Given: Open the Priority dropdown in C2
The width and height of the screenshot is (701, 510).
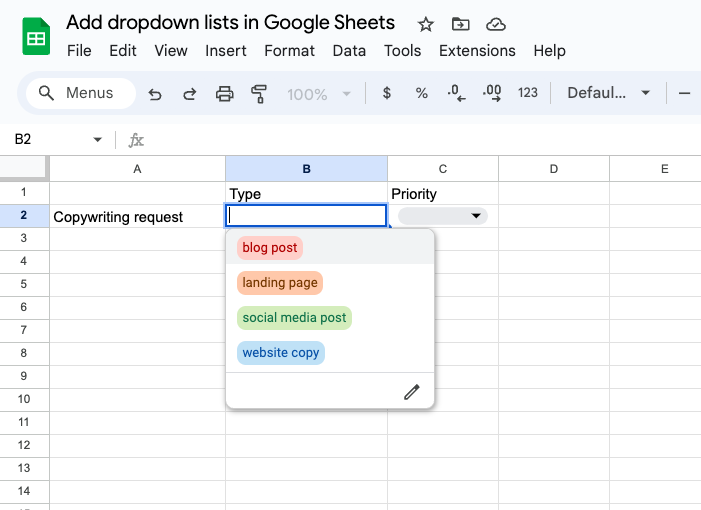Looking at the screenshot, I should [x=443, y=216].
